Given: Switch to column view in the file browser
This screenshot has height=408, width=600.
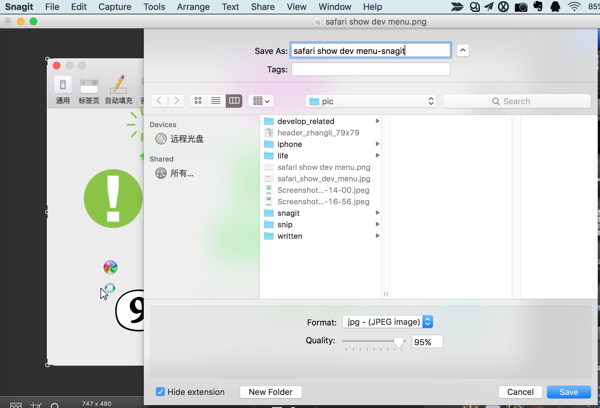Looking at the screenshot, I should [x=234, y=101].
